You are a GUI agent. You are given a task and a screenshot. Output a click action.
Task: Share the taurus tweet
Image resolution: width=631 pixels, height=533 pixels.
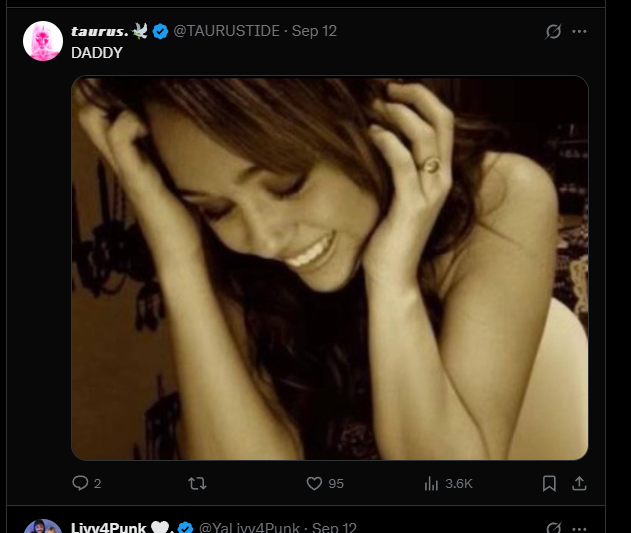(578, 483)
